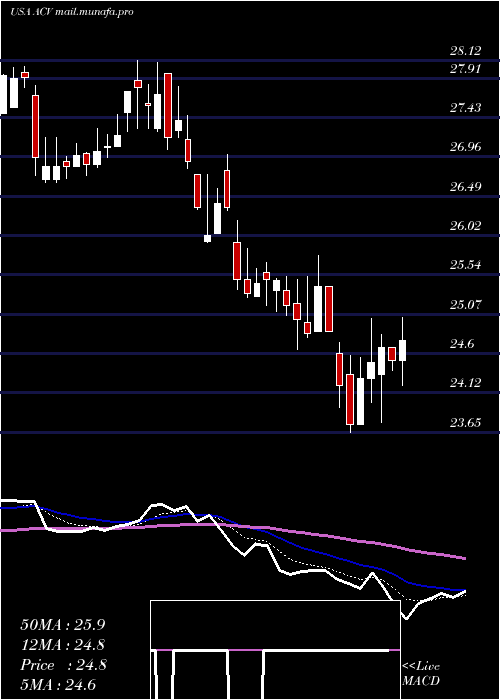The height and width of the screenshot is (700, 500).
Task: Select the 23.65 price level label
Action: [x=466, y=422]
